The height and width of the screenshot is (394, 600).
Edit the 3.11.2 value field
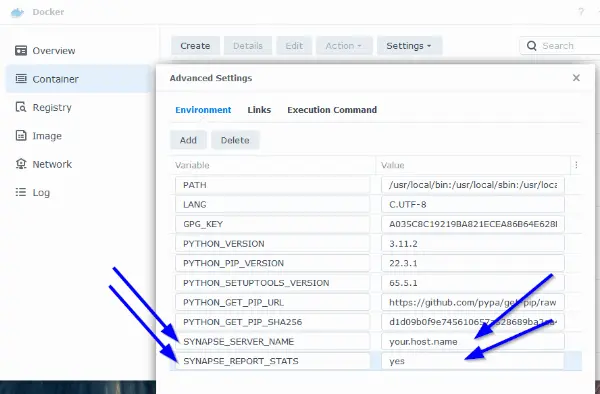[473, 244]
